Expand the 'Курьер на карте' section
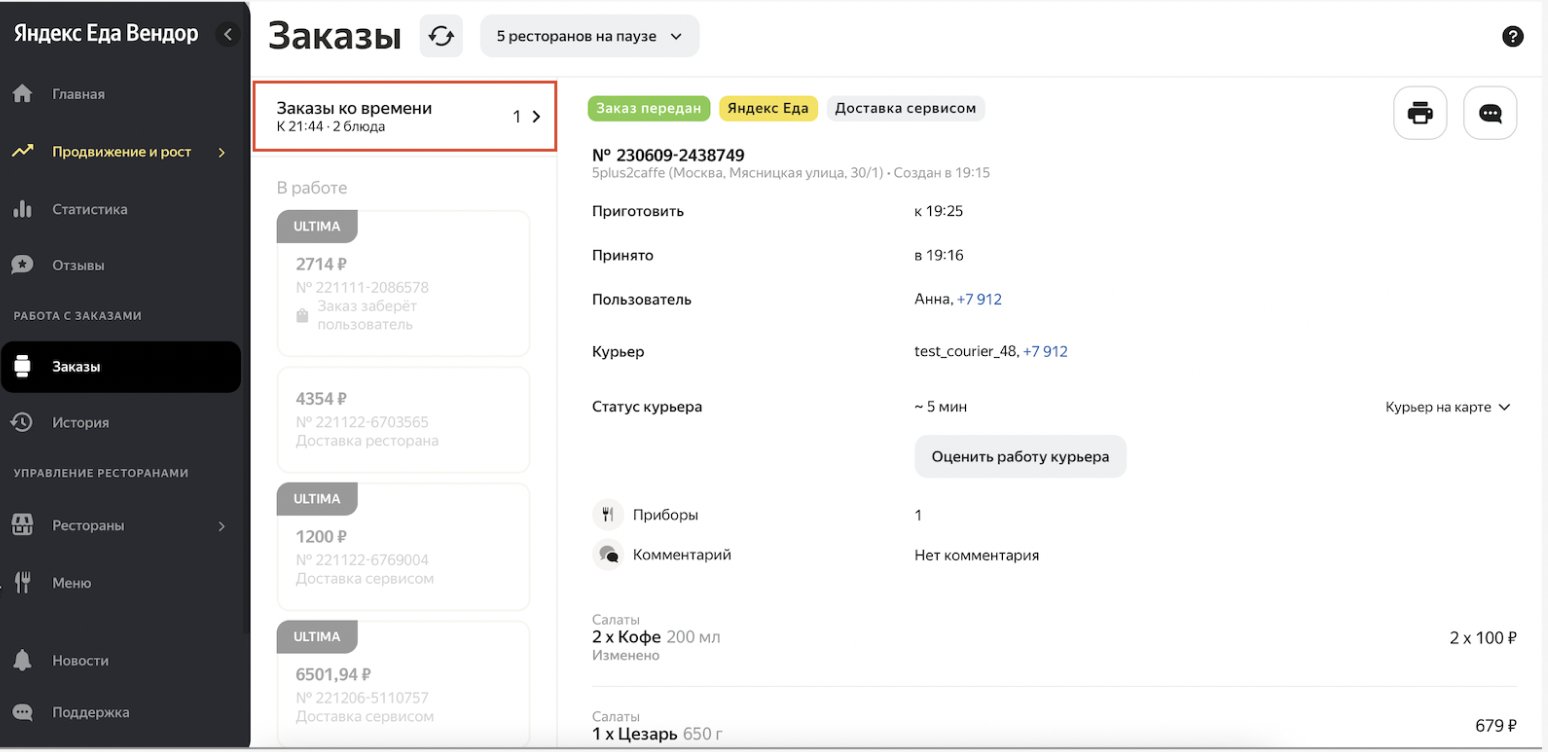Viewport: 1548px width, 752px height. 1446,407
